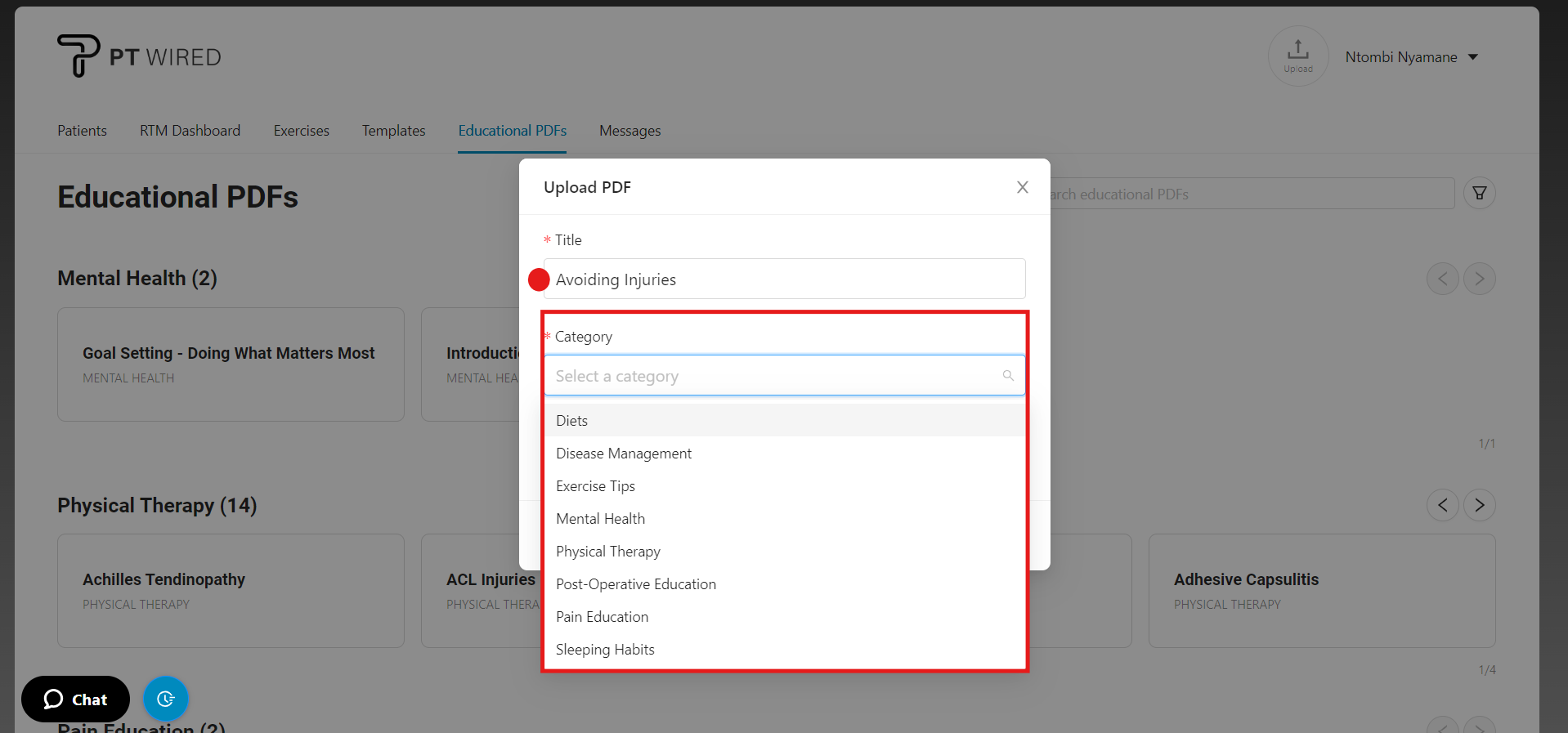Choose Diets from category list

pos(571,421)
